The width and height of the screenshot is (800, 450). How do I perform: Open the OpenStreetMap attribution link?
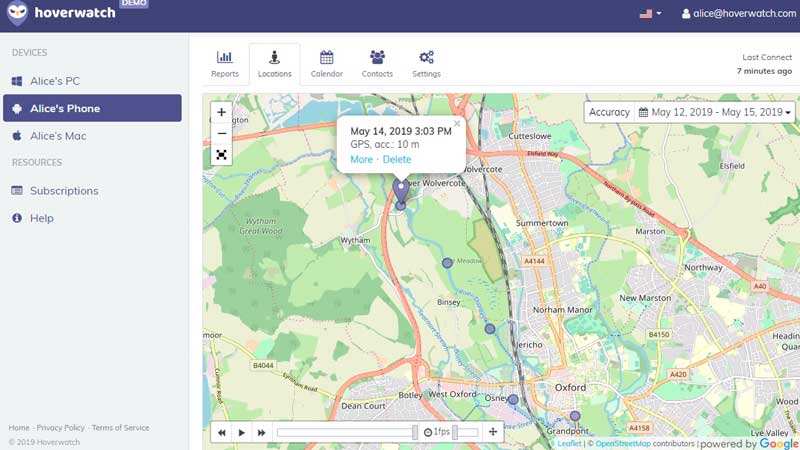pyautogui.click(x=623, y=444)
